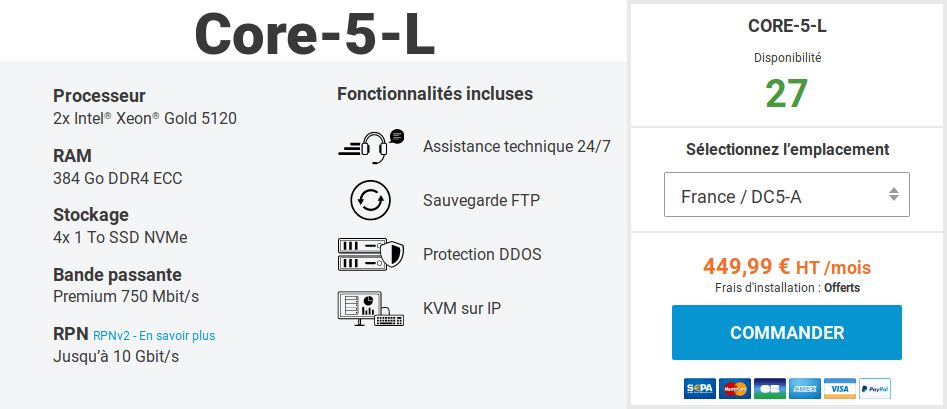Viewport: 947px width, 409px height.
Task: Click the Sauvegarde FTP feature text
Action: pyautogui.click(x=481, y=200)
